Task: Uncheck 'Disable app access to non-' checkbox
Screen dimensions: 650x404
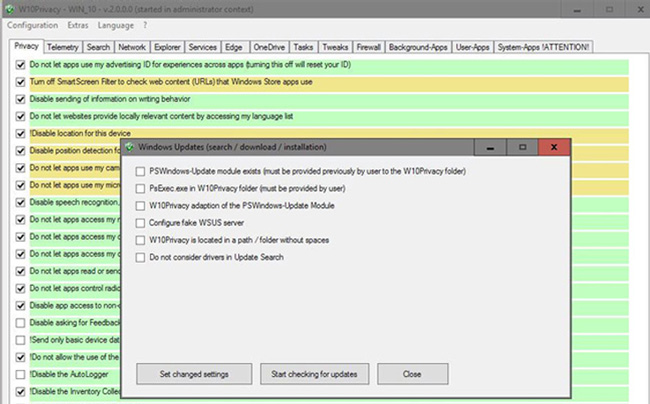Action: (20, 306)
